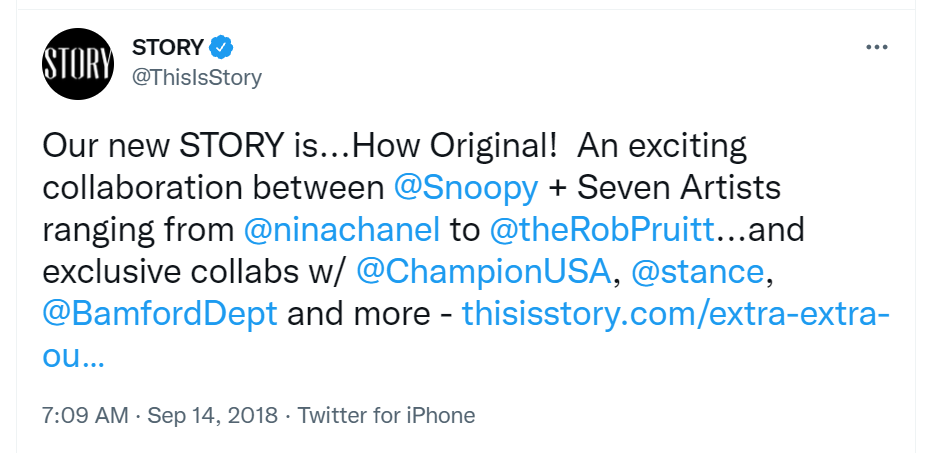Click the 'Twitter for iPhone' source label
The width and height of the screenshot is (932, 453).
[386, 414]
